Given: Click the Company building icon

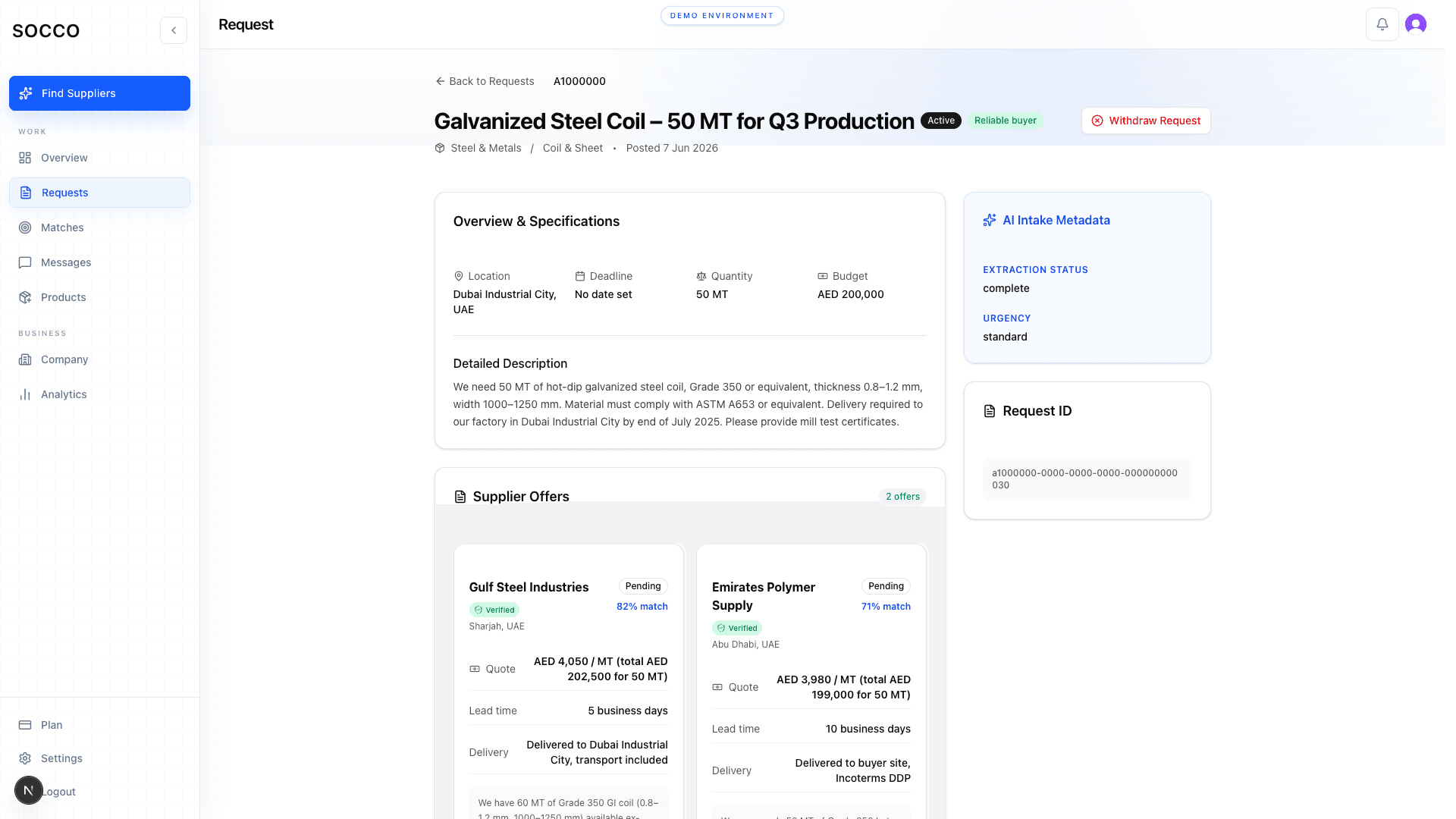Looking at the screenshot, I should pyautogui.click(x=25, y=359).
